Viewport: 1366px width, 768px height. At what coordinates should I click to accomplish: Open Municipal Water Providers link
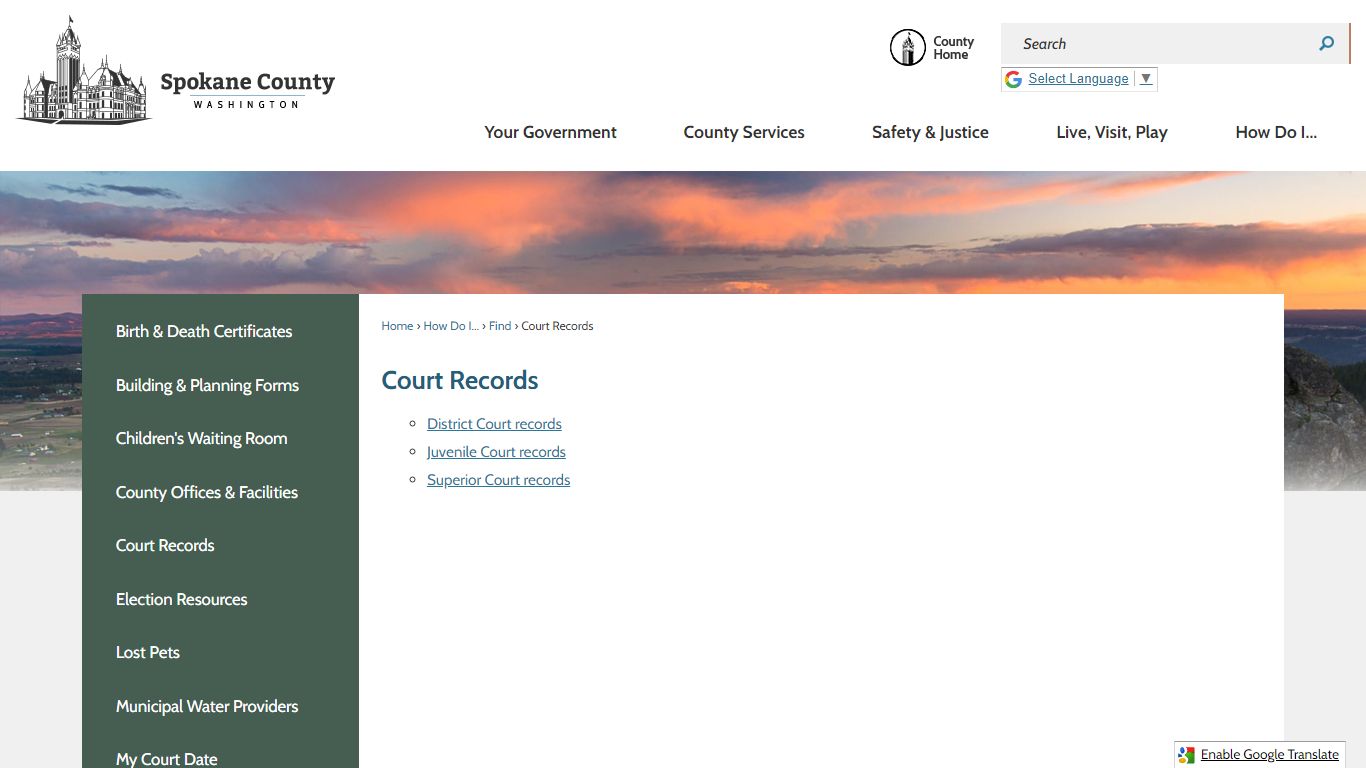click(x=207, y=706)
